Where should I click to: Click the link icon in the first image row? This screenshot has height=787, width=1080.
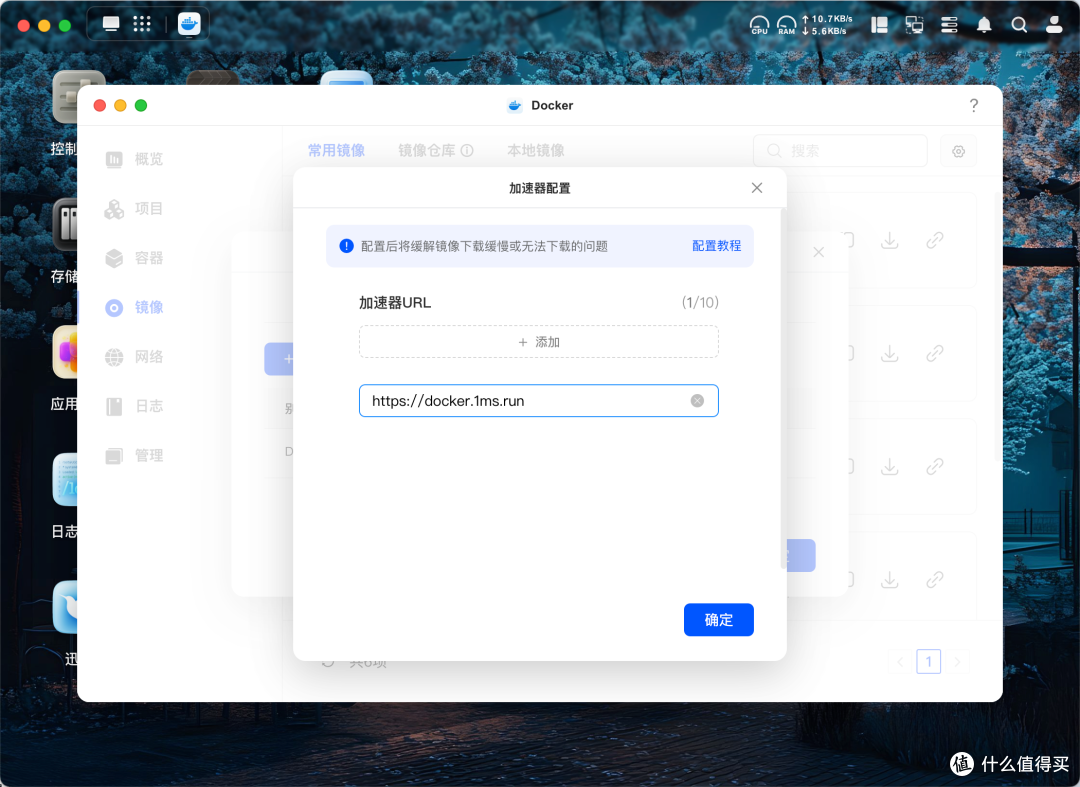[x=935, y=240]
